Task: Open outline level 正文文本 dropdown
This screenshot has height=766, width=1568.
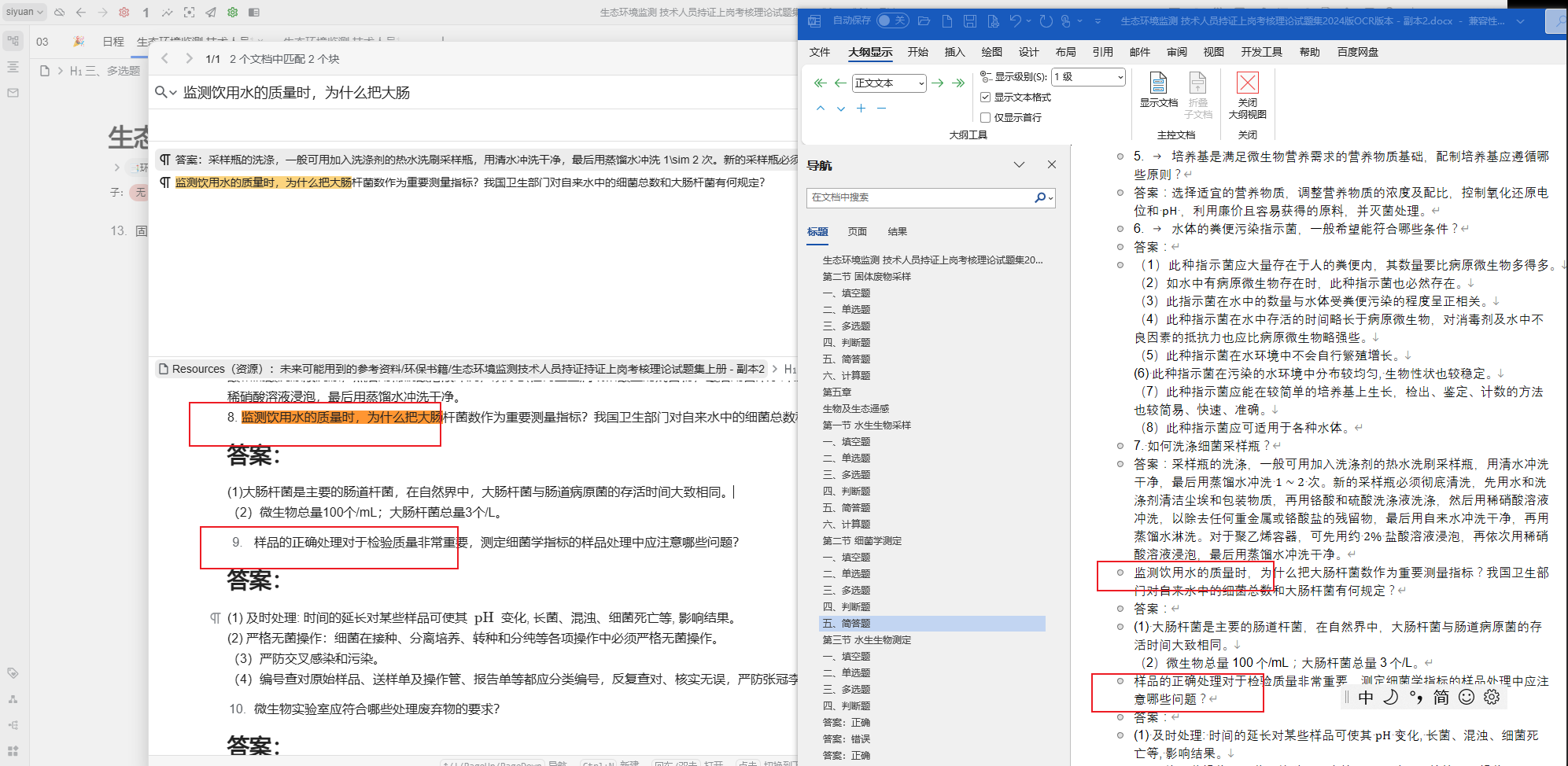Action: [890, 83]
